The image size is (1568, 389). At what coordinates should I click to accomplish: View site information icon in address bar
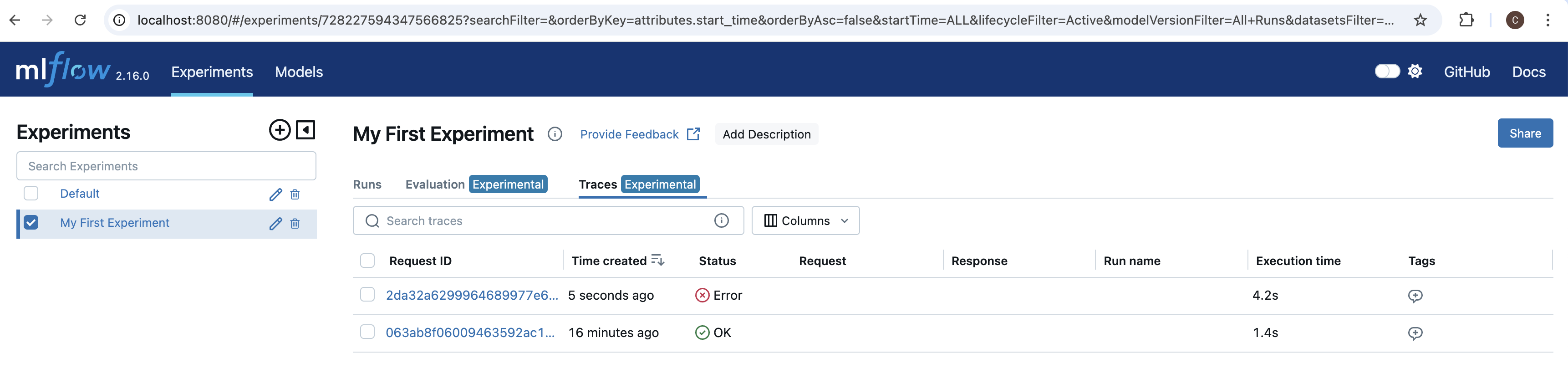[x=120, y=20]
